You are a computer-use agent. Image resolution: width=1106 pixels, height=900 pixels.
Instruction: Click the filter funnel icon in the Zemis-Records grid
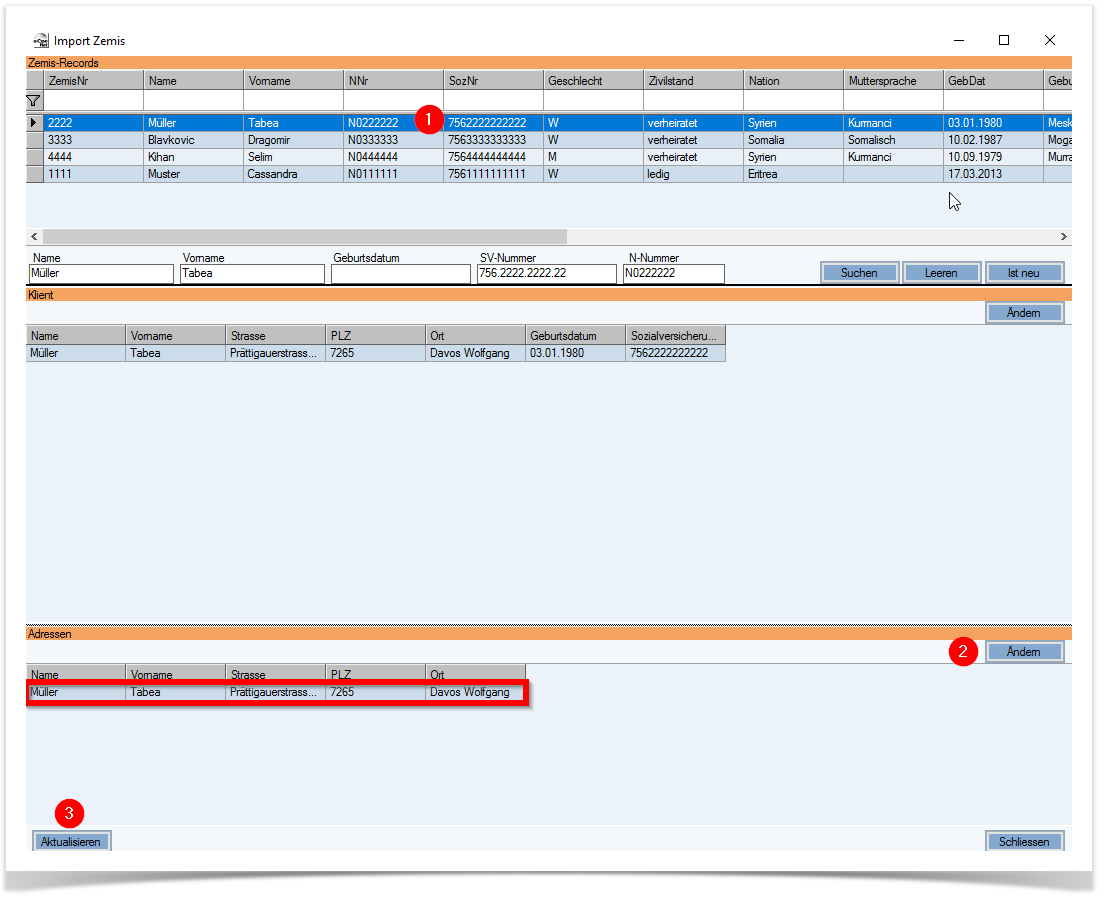tap(33, 101)
